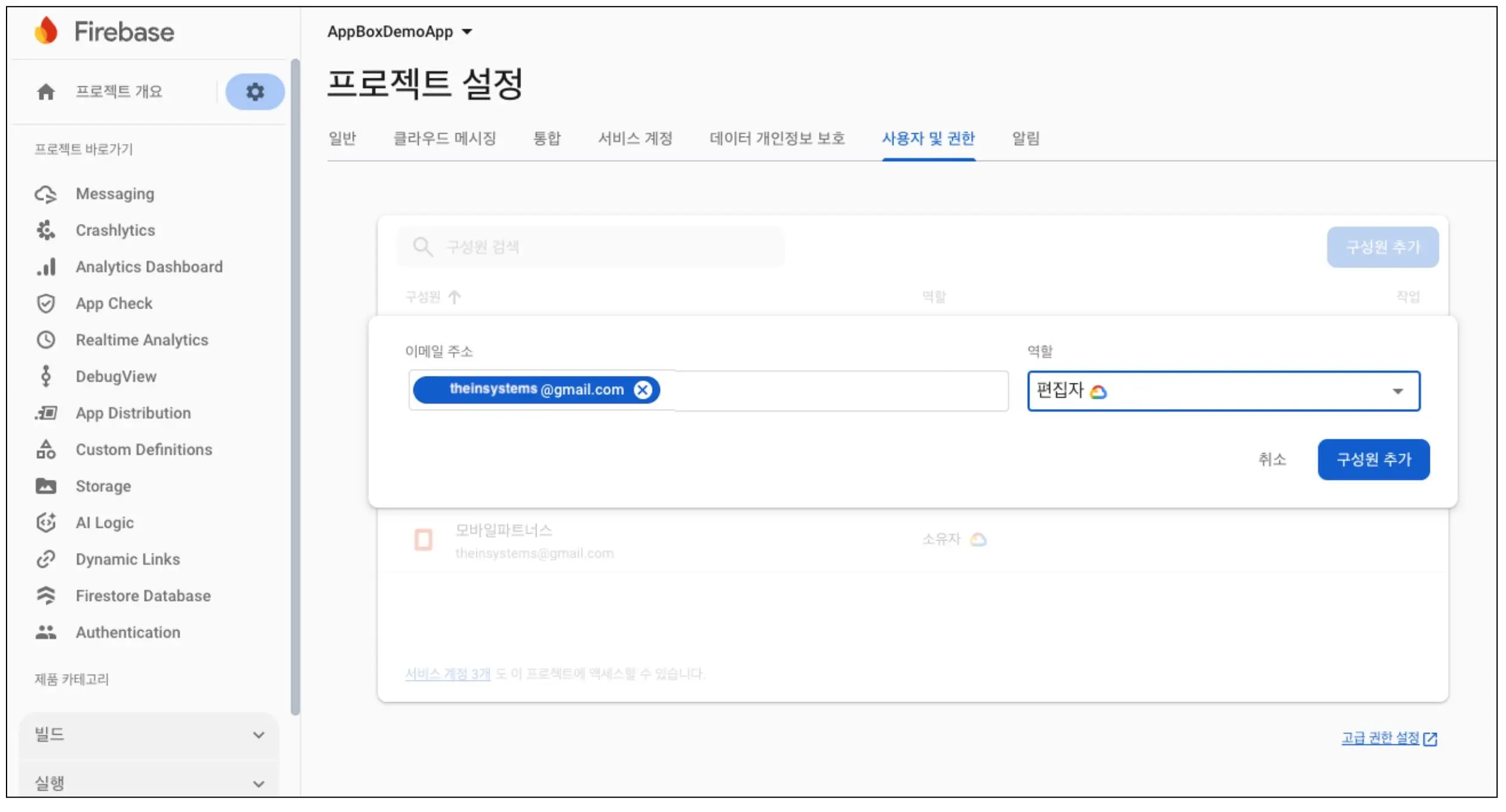Click the 역할 column header

934,297
